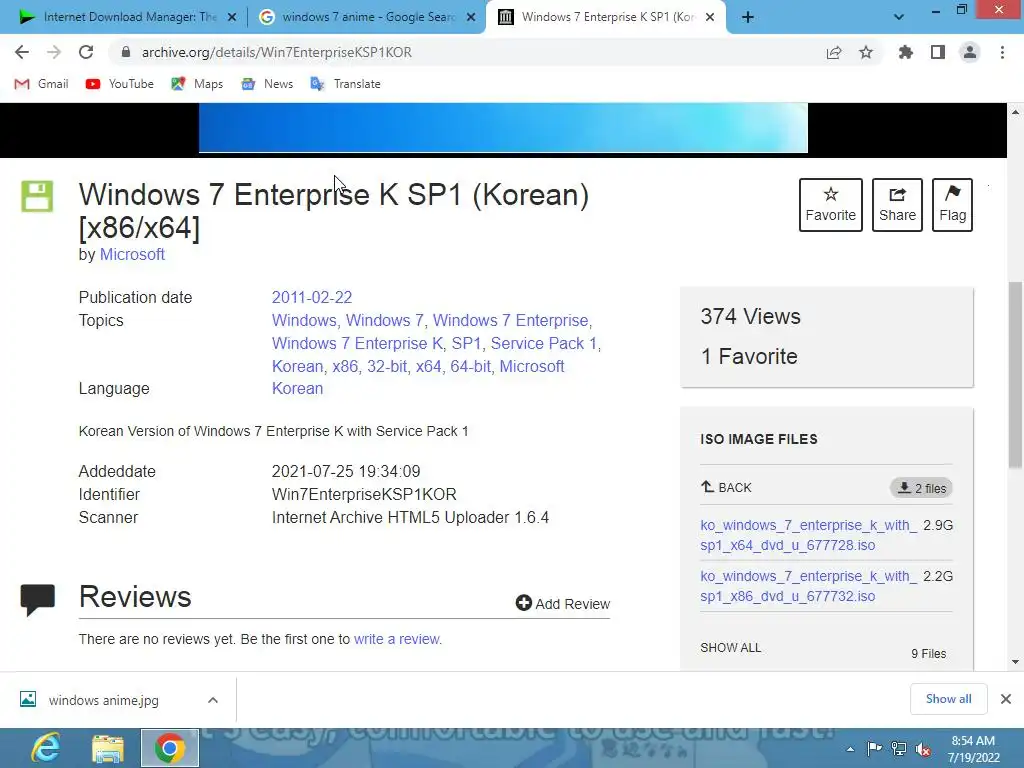The image size is (1024, 768).
Task: Click the browser Back arrow
Action: click(22, 52)
